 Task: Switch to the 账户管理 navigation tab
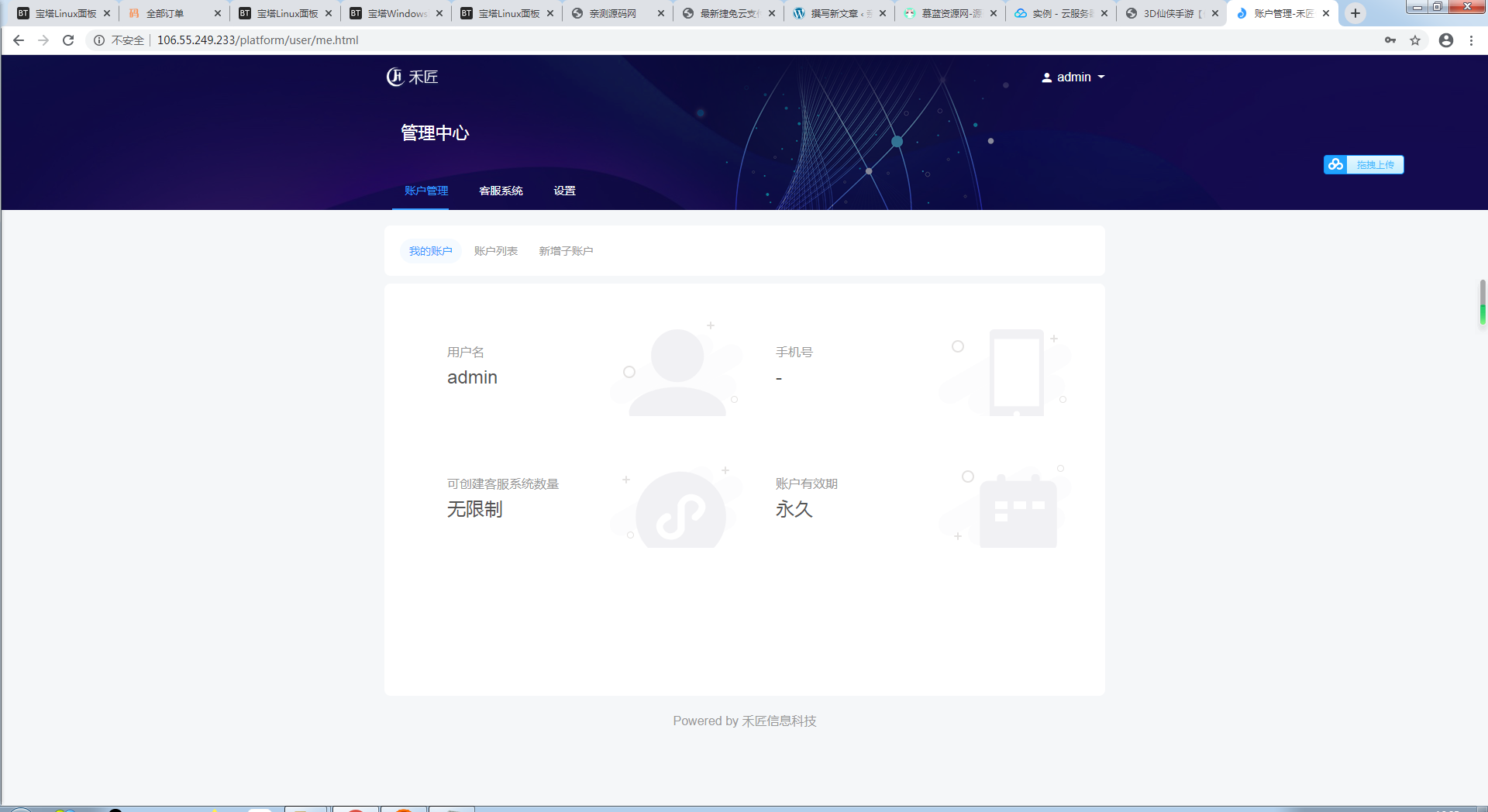click(425, 191)
